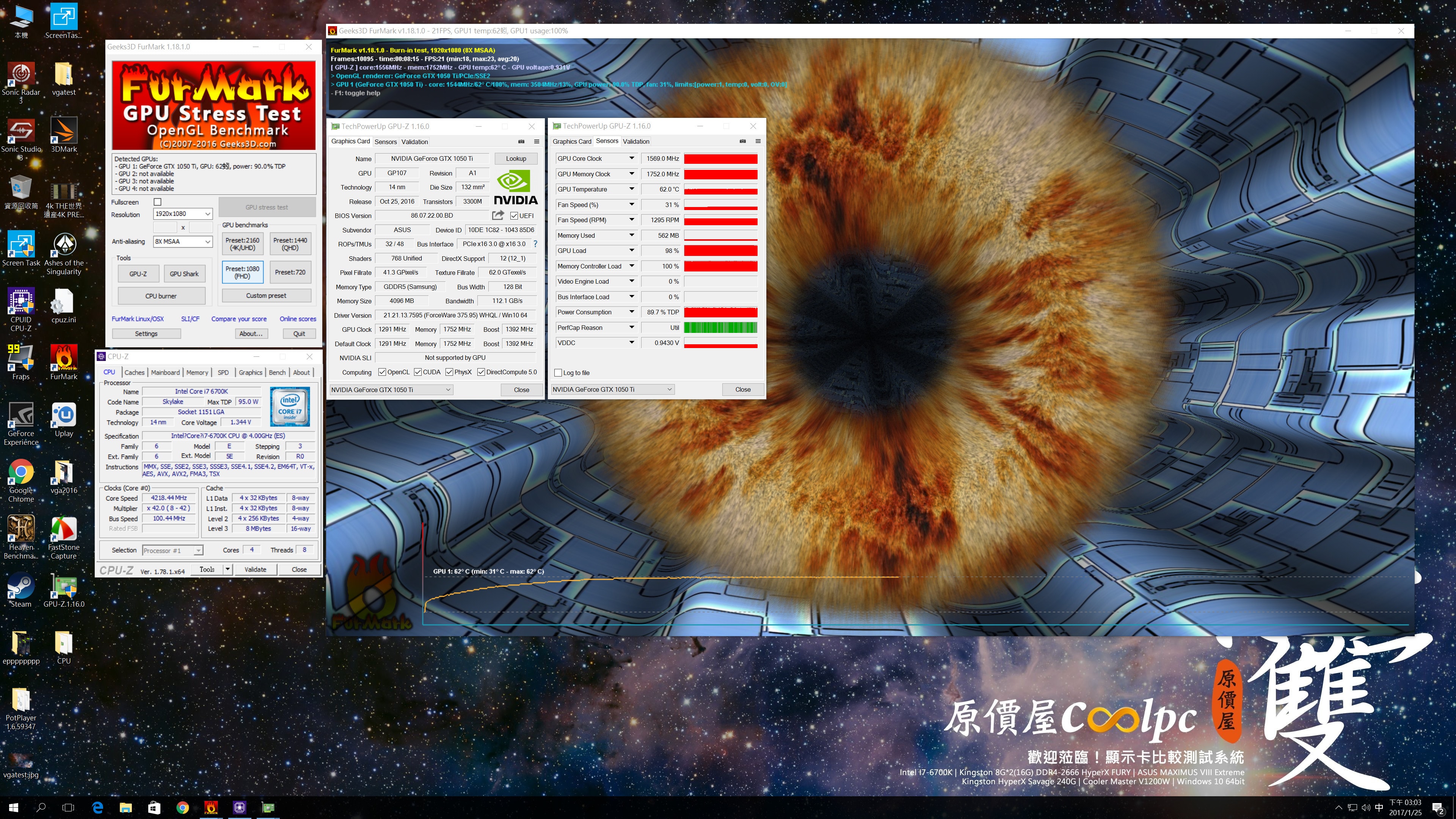Open the Fraps desktop icon
The width and height of the screenshot is (1456, 819).
(21, 362)
